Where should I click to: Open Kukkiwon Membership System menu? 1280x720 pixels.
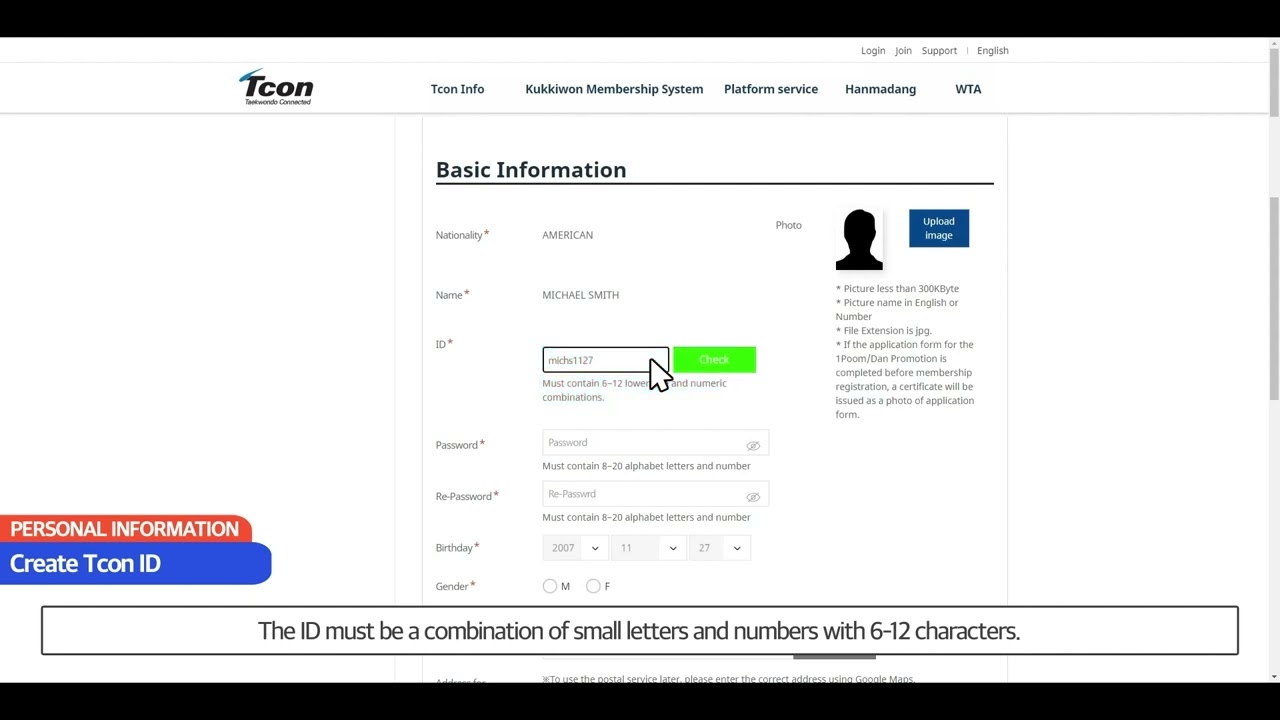click(x=614, y=89)
